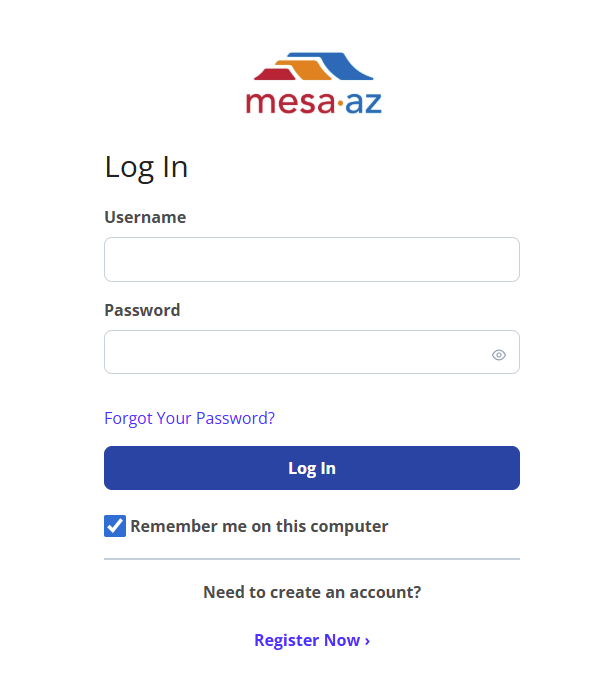Focus the Username input field
Image resolution: width=604 pixels, height=688 pixels.
click(312, 259)
